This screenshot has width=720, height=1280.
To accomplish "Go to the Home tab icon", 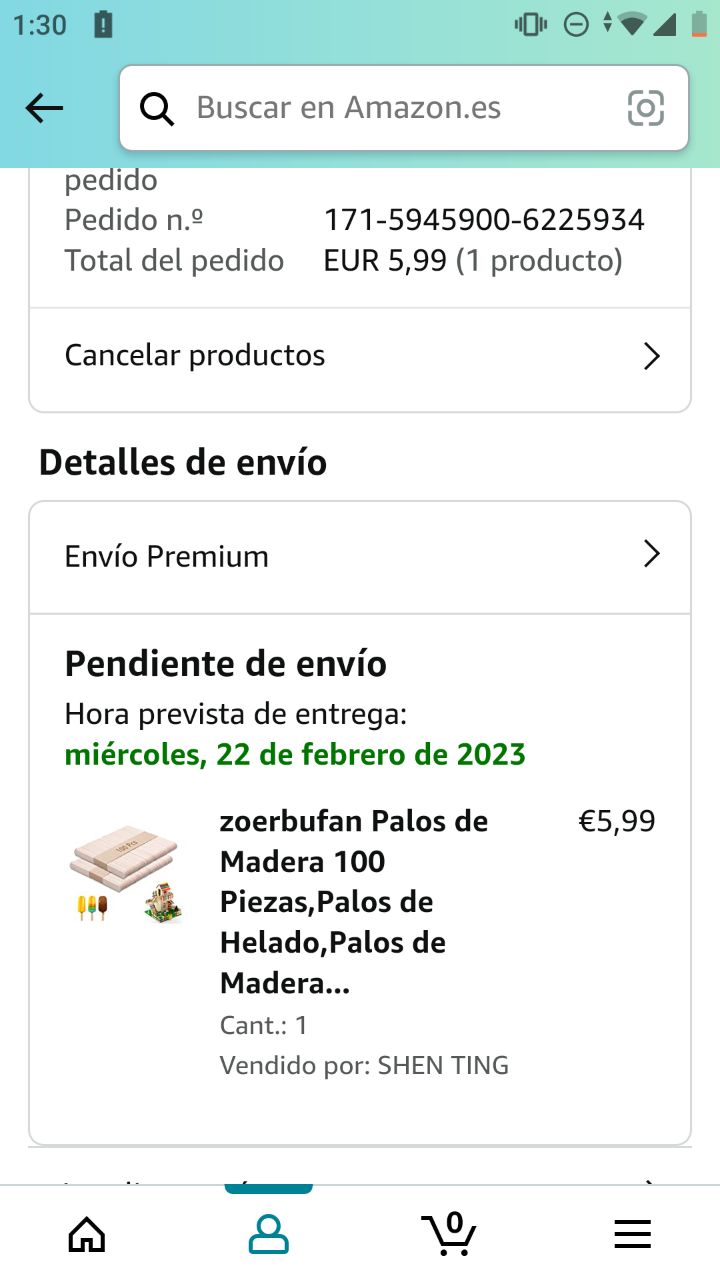I will (87, 1233).
